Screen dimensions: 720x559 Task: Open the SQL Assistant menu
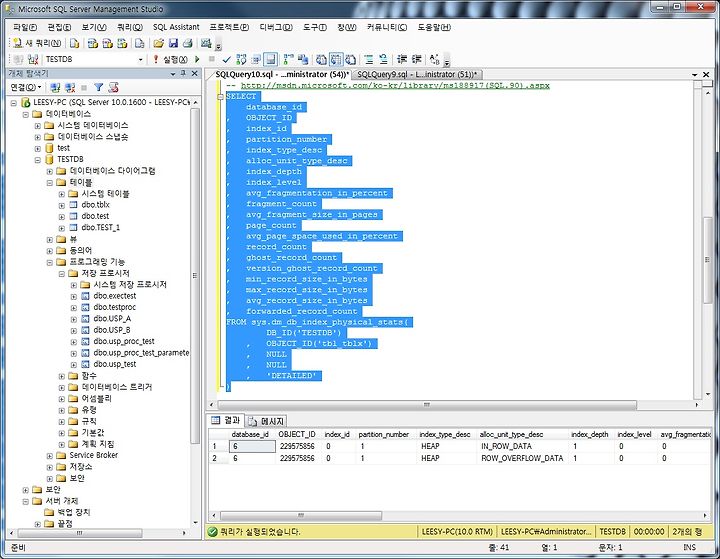tap(176, 27)
